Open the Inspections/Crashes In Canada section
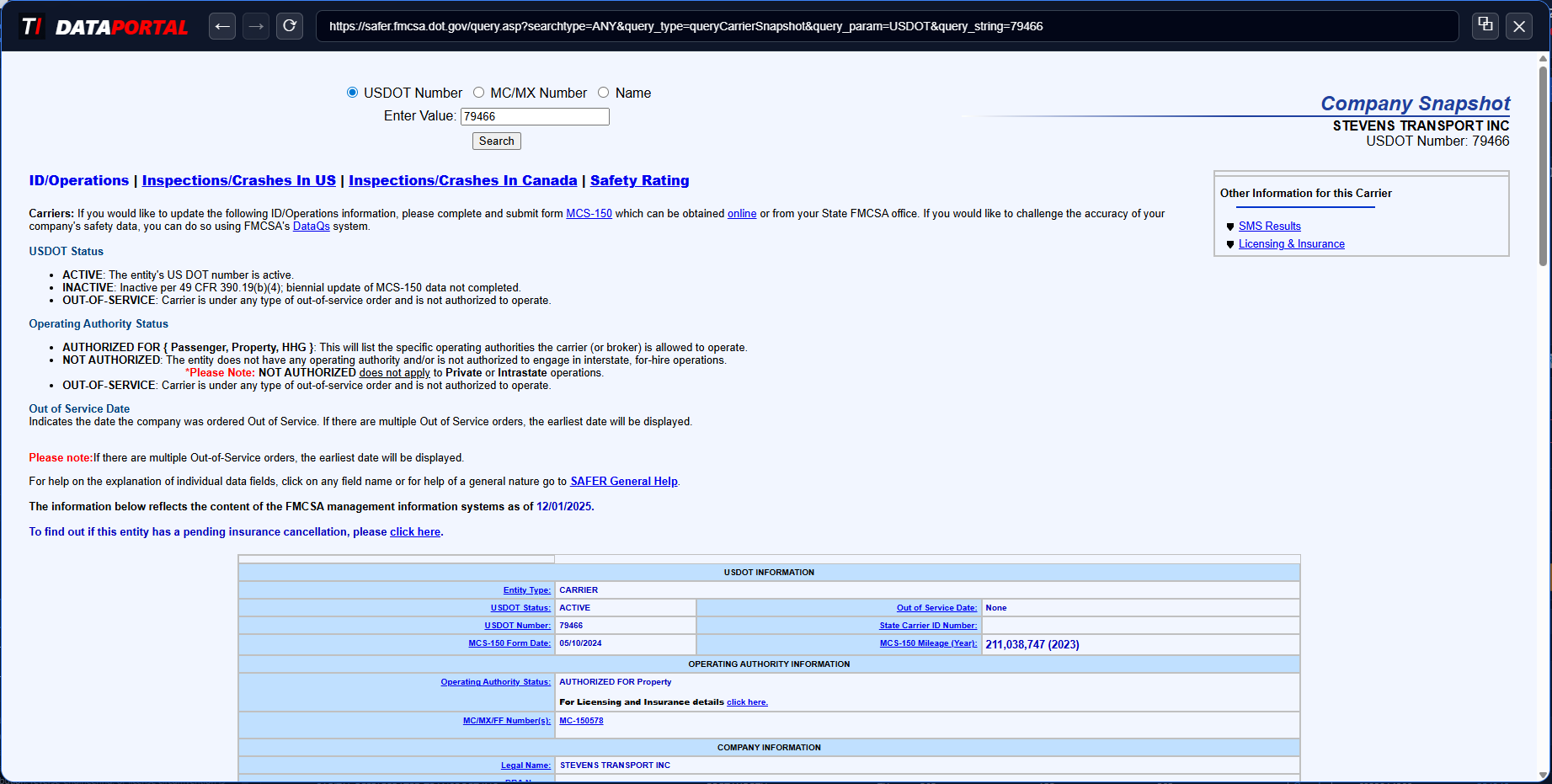Image resolution: width=1552 pixels, height=784 pixels. [462, 180]
